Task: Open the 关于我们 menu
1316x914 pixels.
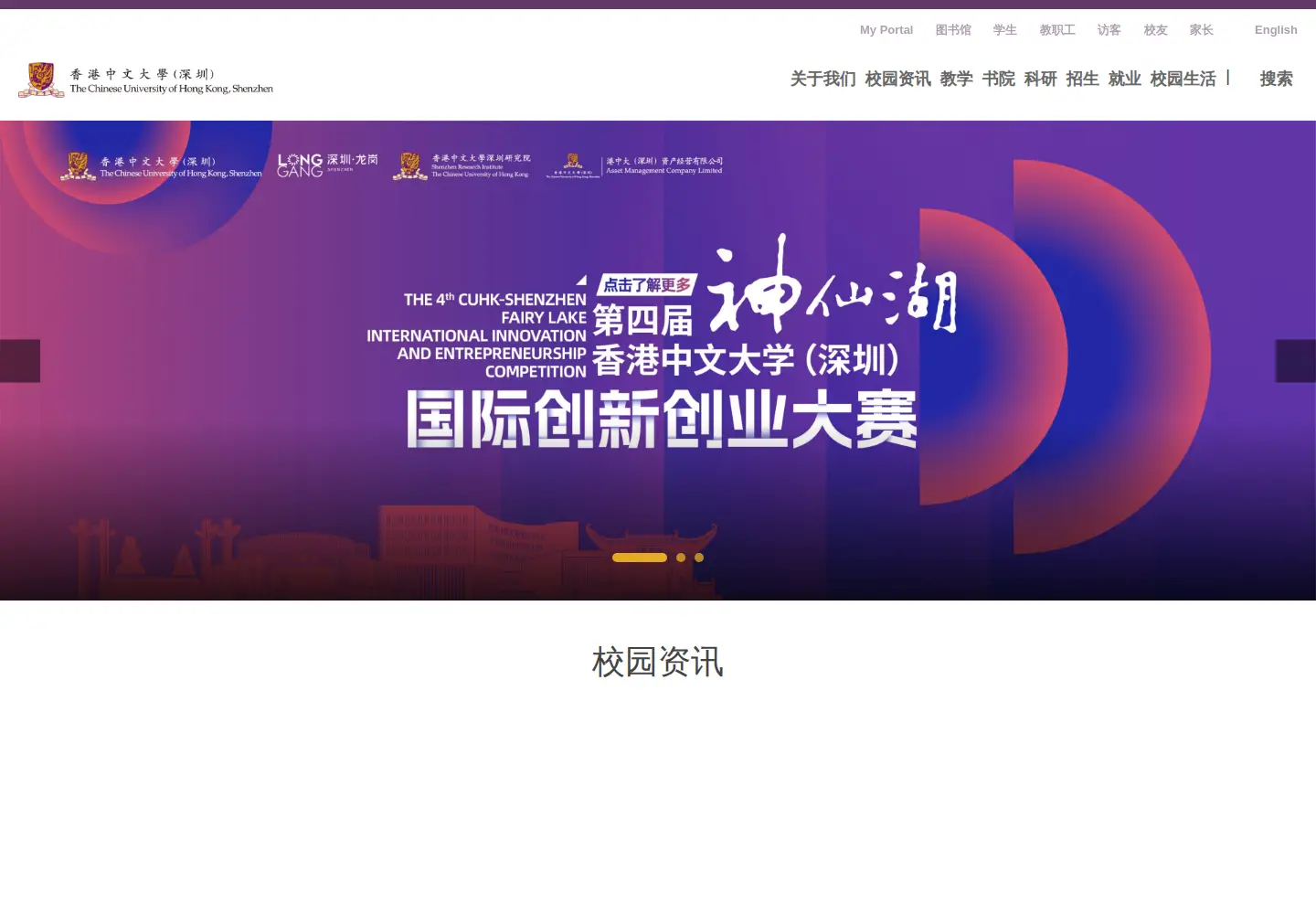Action: tap(823, 80)
